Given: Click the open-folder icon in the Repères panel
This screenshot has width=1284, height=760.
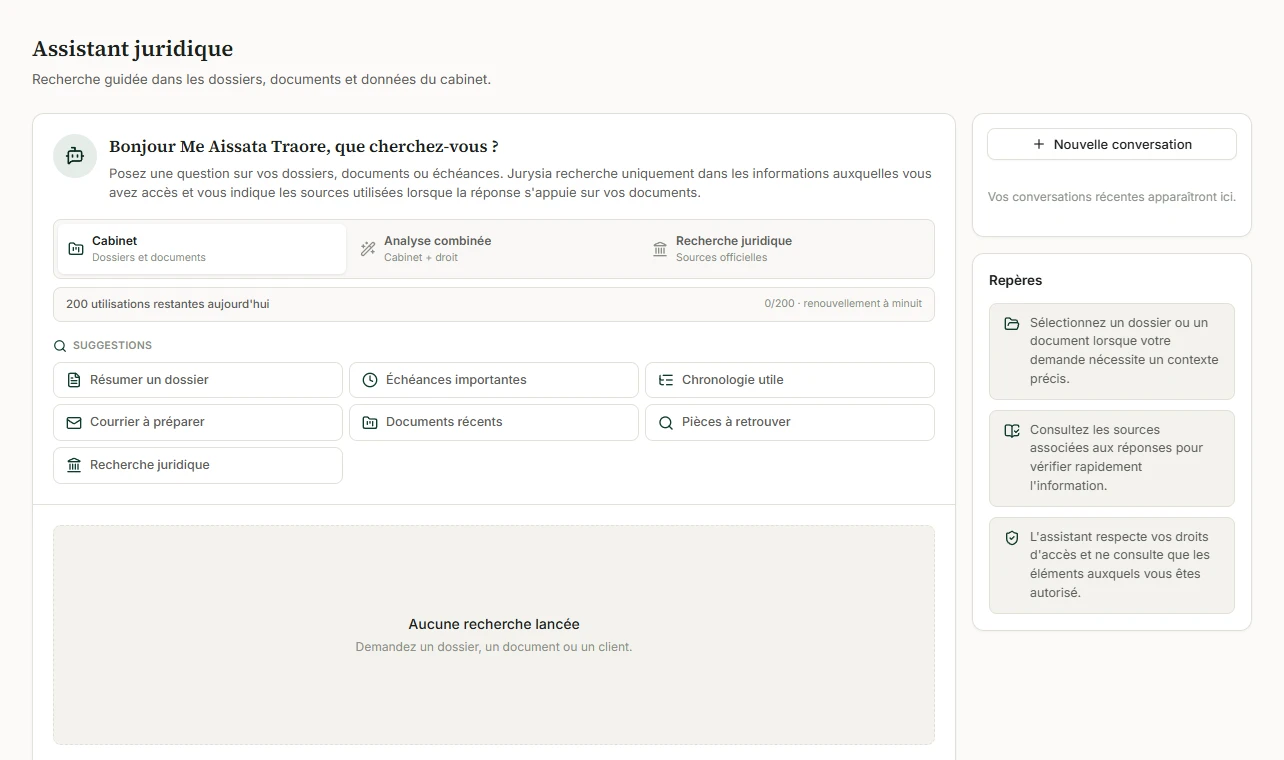Looking at the screenshot, I should (1012, 324).
